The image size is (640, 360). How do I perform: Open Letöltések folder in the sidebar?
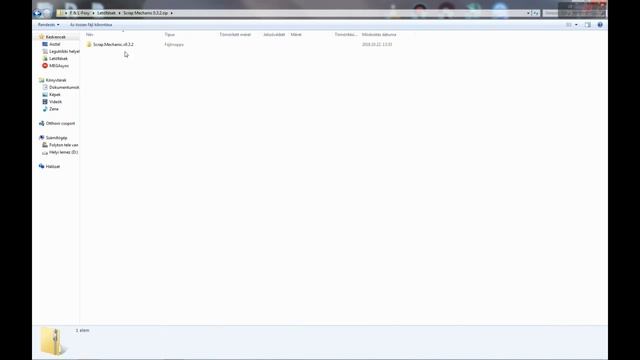pos(58,58)
